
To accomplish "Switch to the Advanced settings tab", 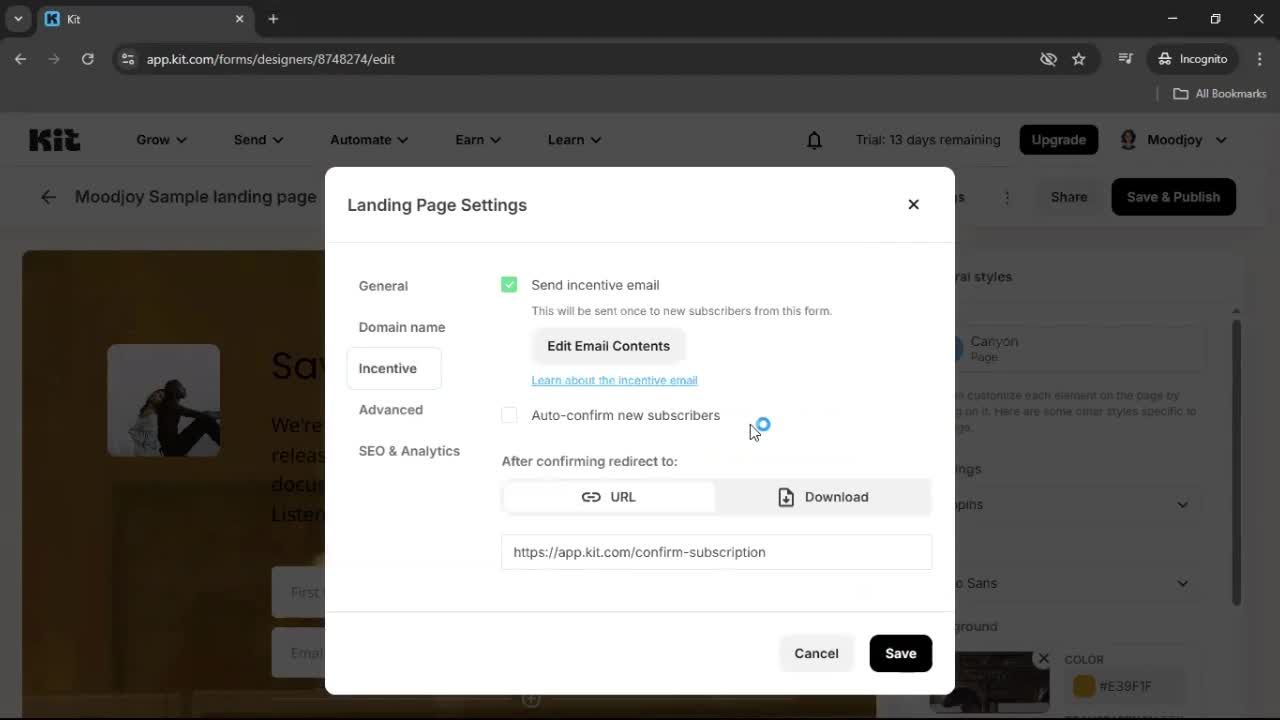I will 391,409.
